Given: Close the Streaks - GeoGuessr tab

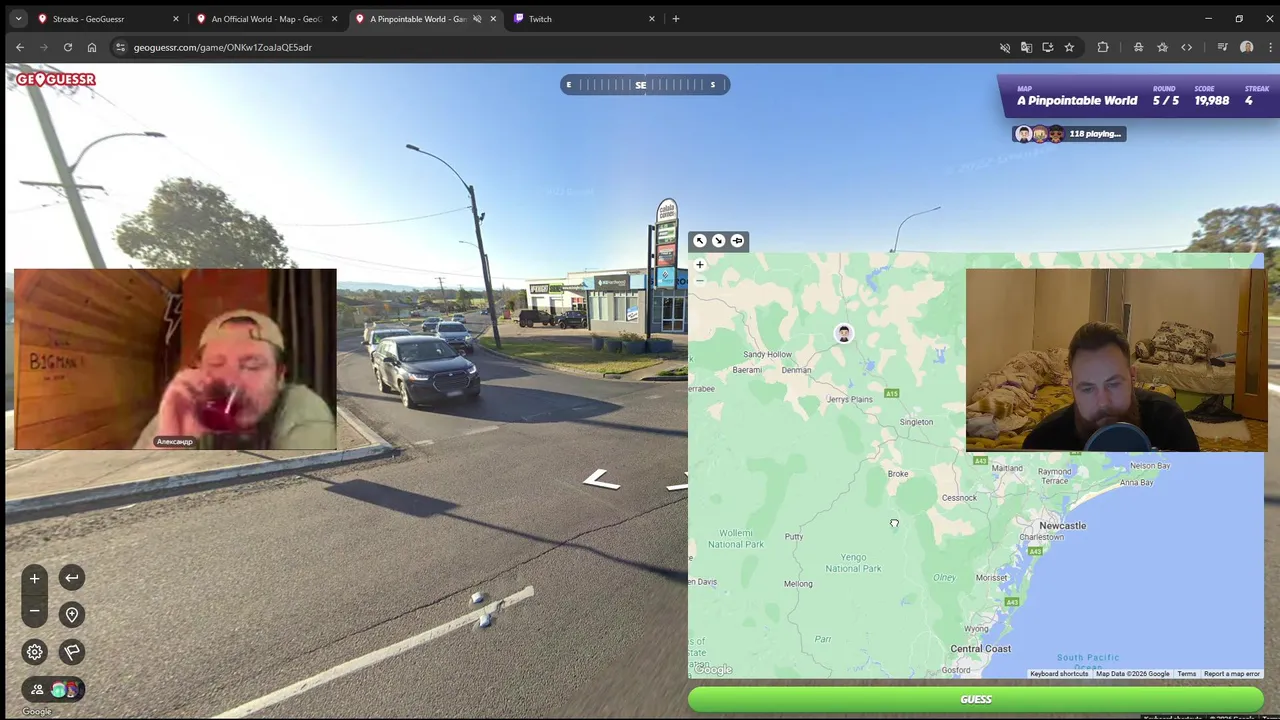Looking at the screenshot, I should [x=176, y=19].
